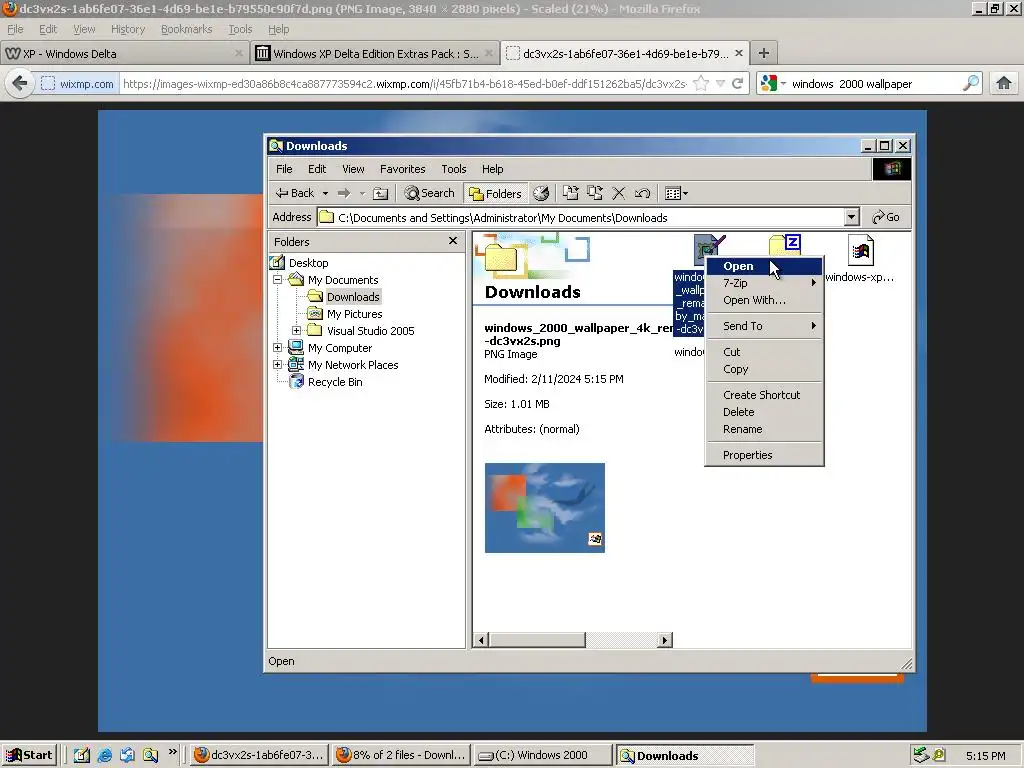This screenshot has width=1024, height=768.
Task: Switch to 8% of 2 files download taskbar button
Action: 401,756
